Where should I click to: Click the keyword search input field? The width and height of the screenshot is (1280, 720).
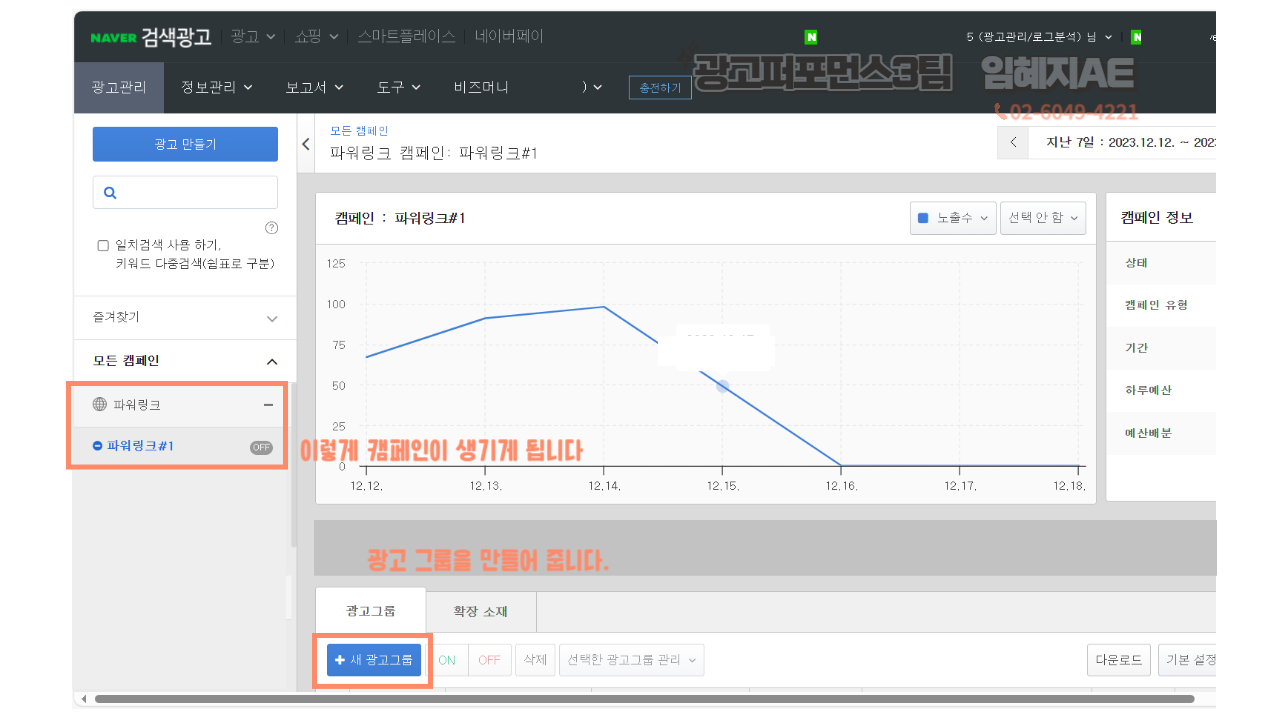click(x=185, y=193)
